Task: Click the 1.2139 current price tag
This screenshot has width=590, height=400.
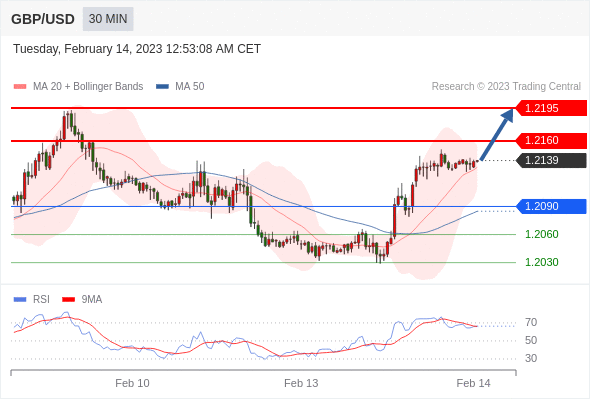Action: pos(551,160)
